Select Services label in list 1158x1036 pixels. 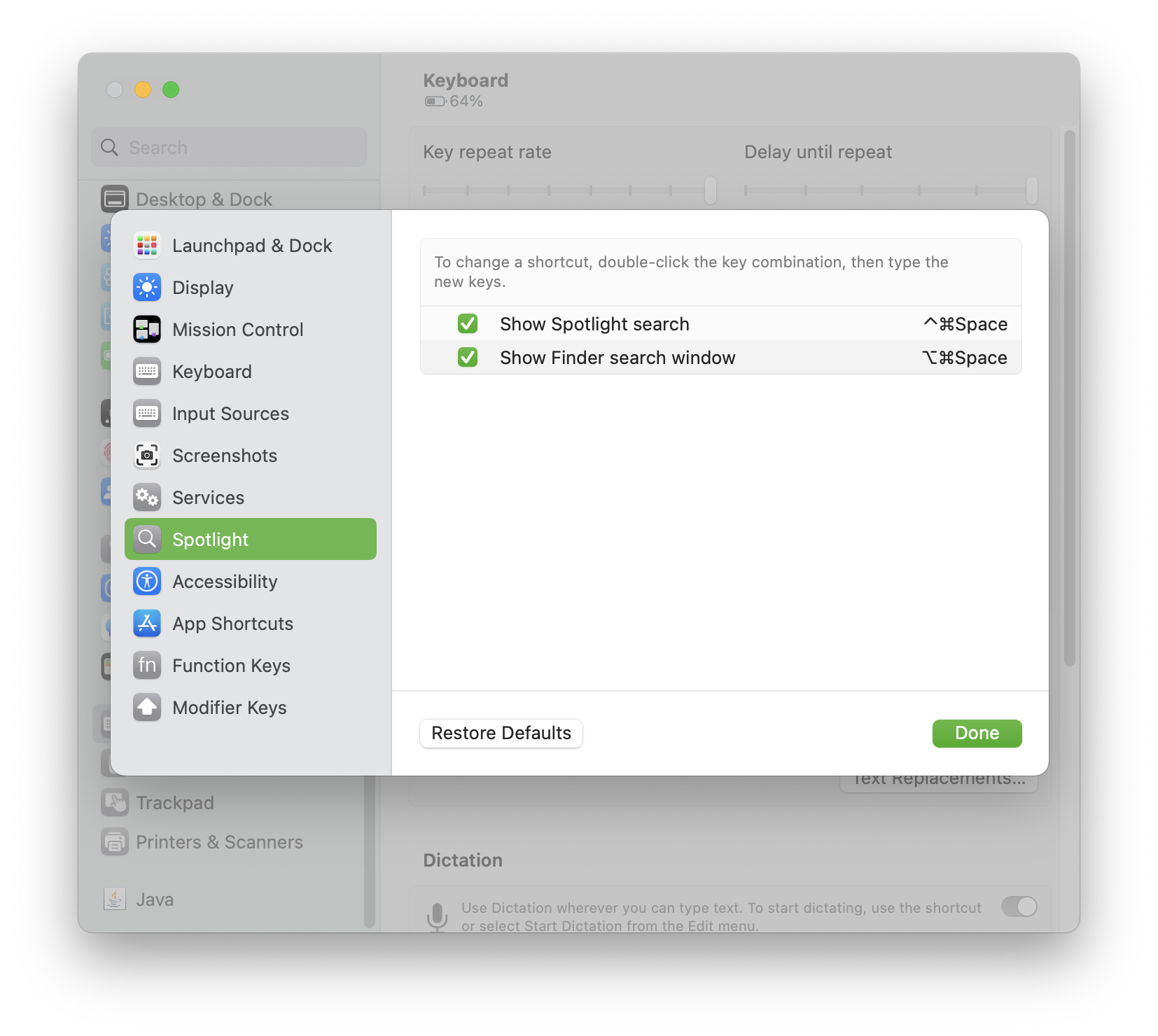(208, 498)
